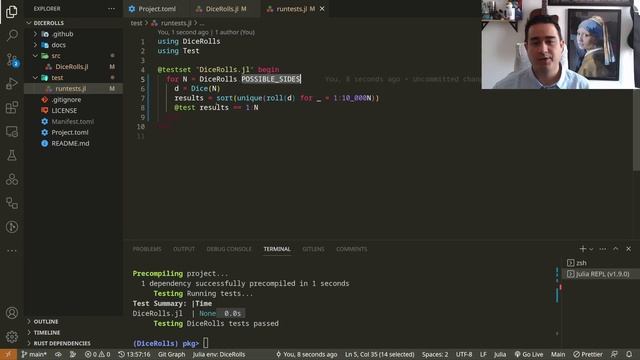Open the Testing flask view
The width and height of the screenshot is (640, 360).
pos(12,155)
